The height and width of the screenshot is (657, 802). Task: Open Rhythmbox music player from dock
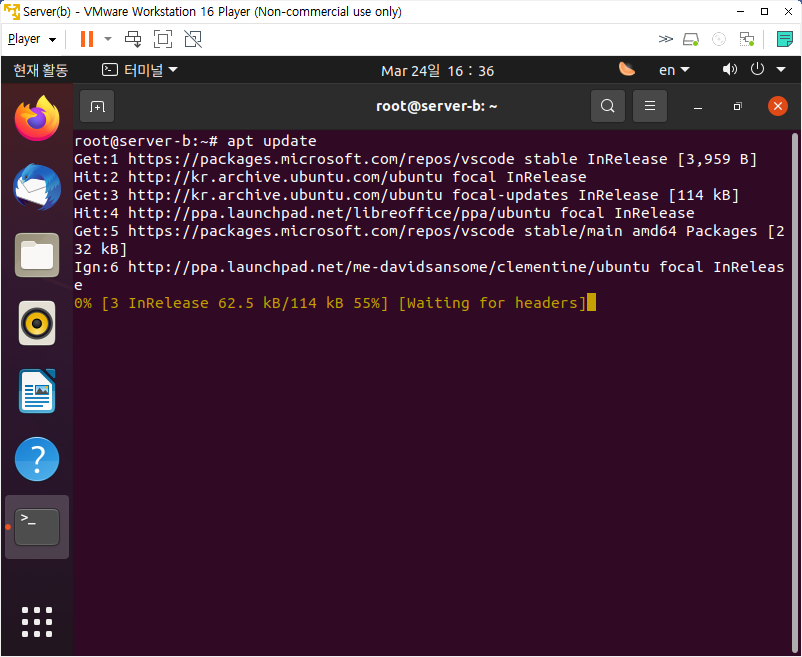(37, 323)
